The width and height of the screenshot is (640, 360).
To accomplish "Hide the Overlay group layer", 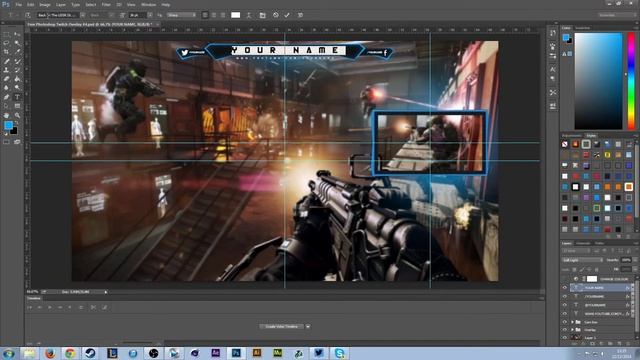I will pos(565,330).
